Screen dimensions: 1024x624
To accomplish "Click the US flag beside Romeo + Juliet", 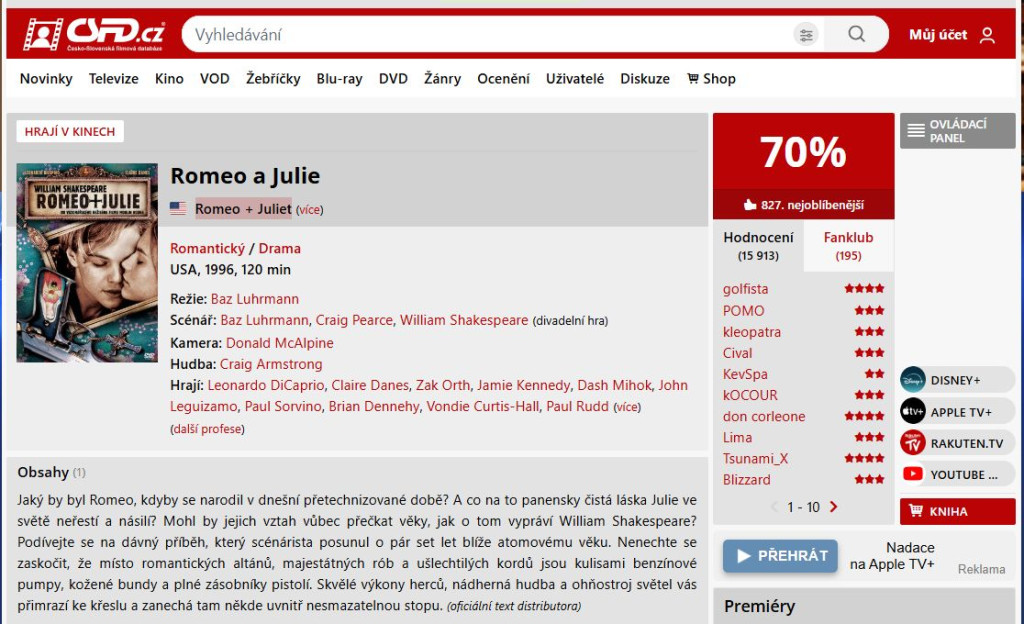I will pos(178,209).
